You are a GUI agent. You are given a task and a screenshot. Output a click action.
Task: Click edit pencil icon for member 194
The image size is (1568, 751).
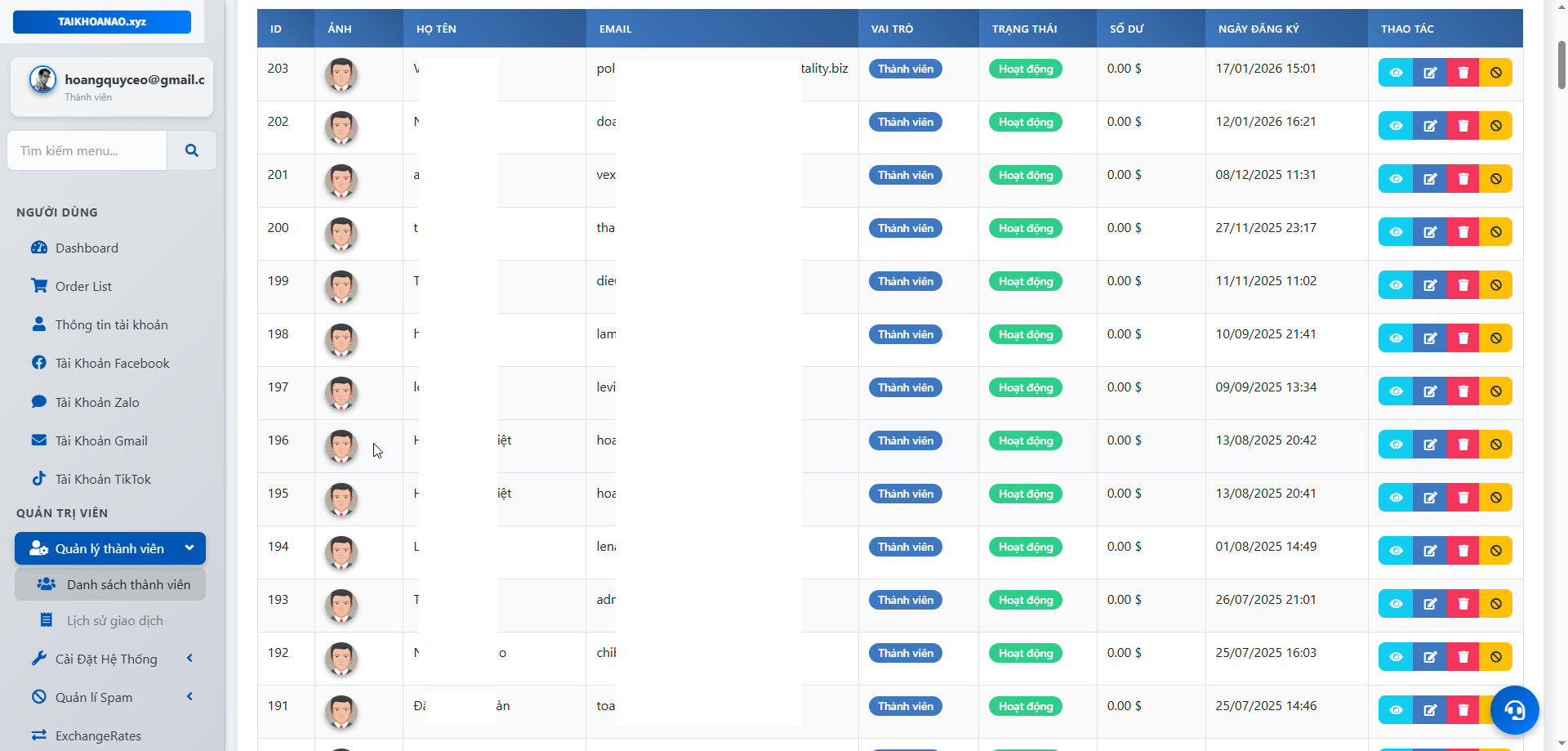coord(1429,551)
